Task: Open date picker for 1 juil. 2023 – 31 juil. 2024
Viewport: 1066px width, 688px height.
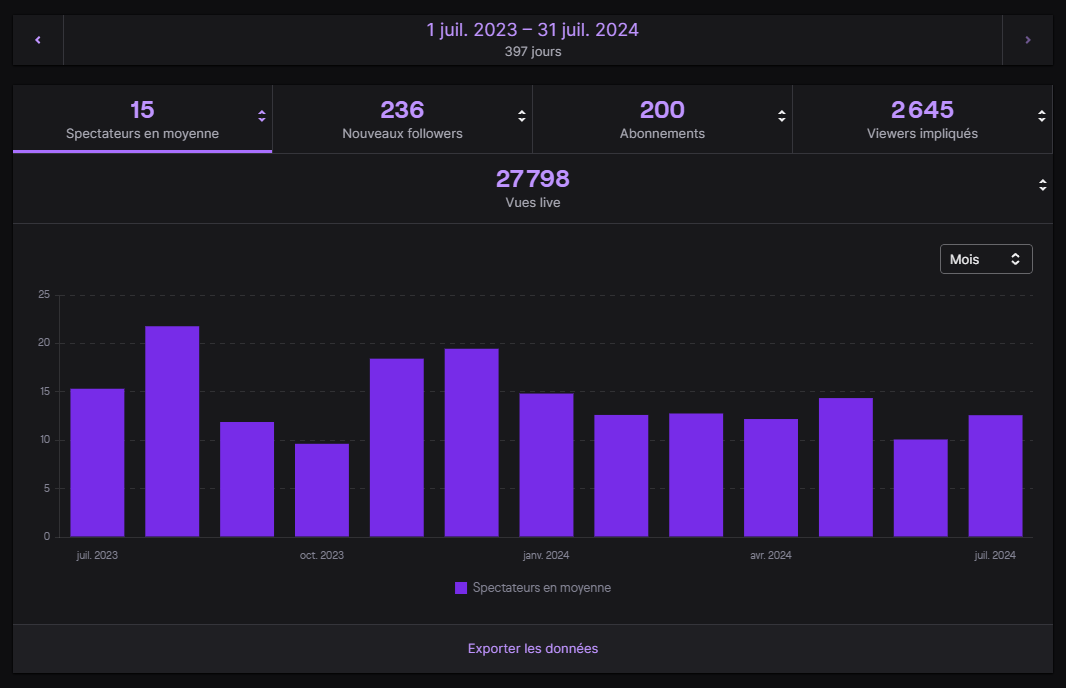Action: point(532,40)
